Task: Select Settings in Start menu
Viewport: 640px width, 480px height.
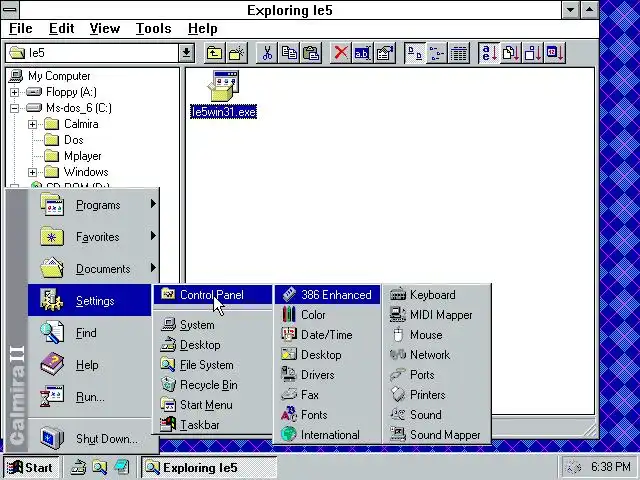Action: pos(89,300)
